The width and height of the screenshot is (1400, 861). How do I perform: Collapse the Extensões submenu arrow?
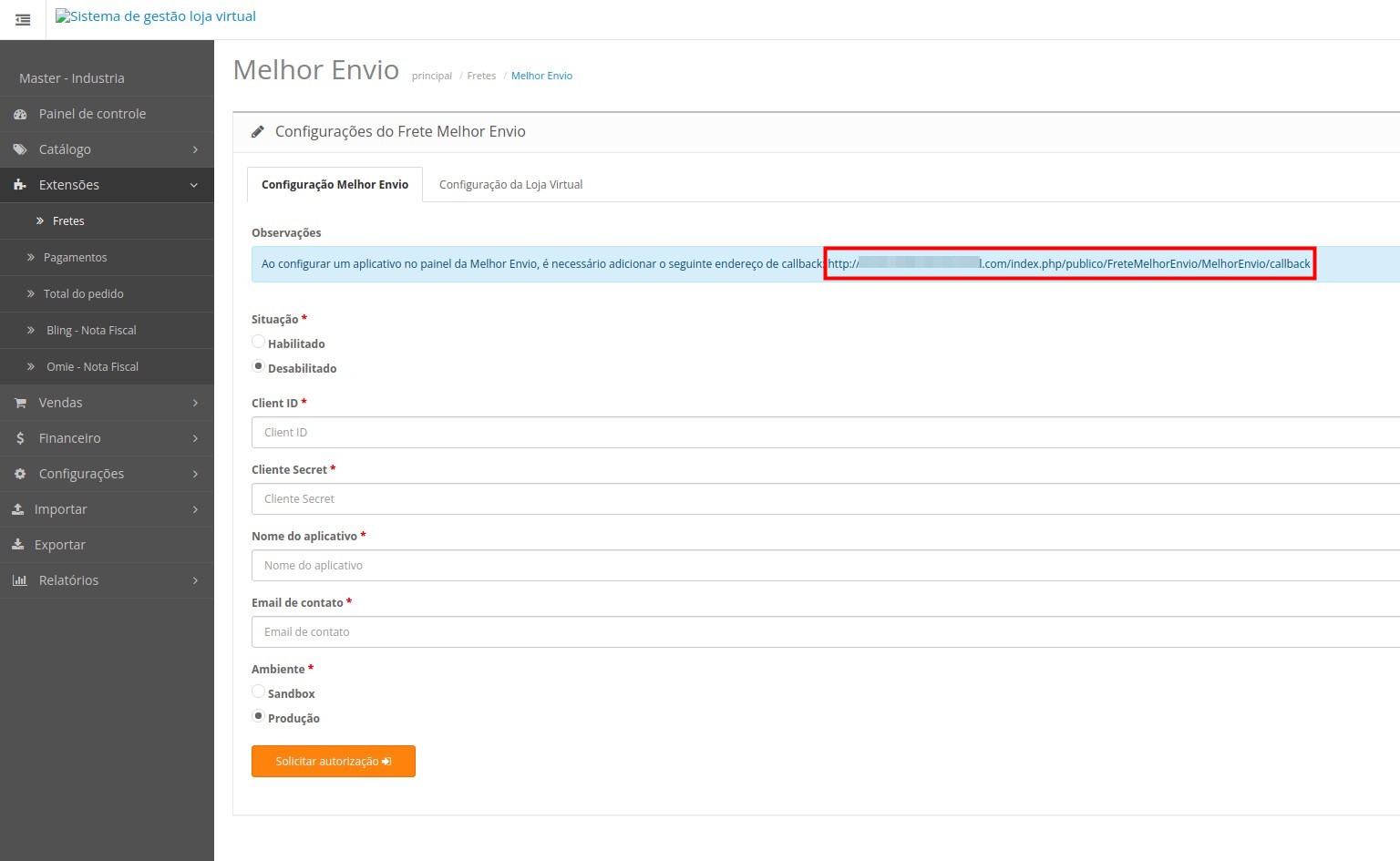(x=194, y=185)
